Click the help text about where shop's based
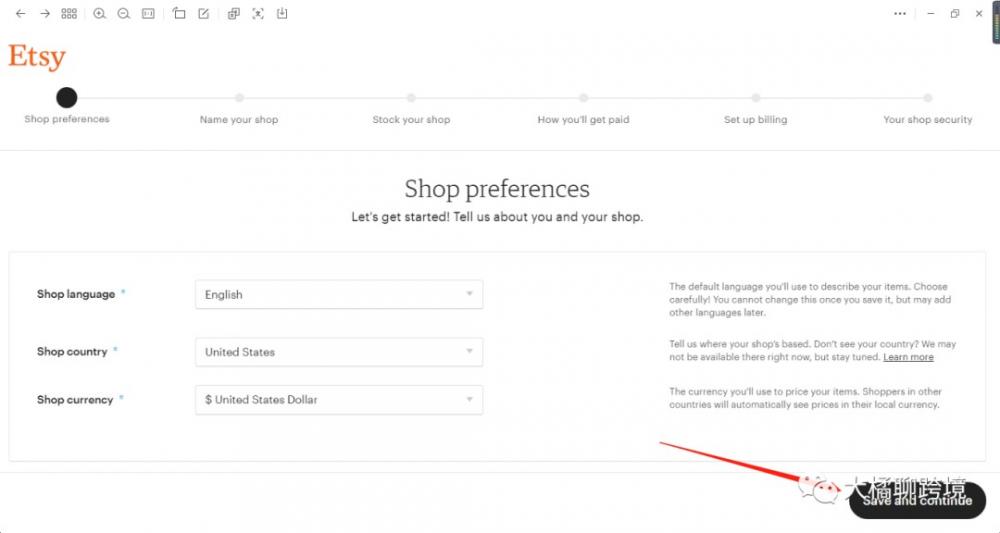The height and width of the screenshot is (533, 1000). pyautogui.click(x=812, y=351)
